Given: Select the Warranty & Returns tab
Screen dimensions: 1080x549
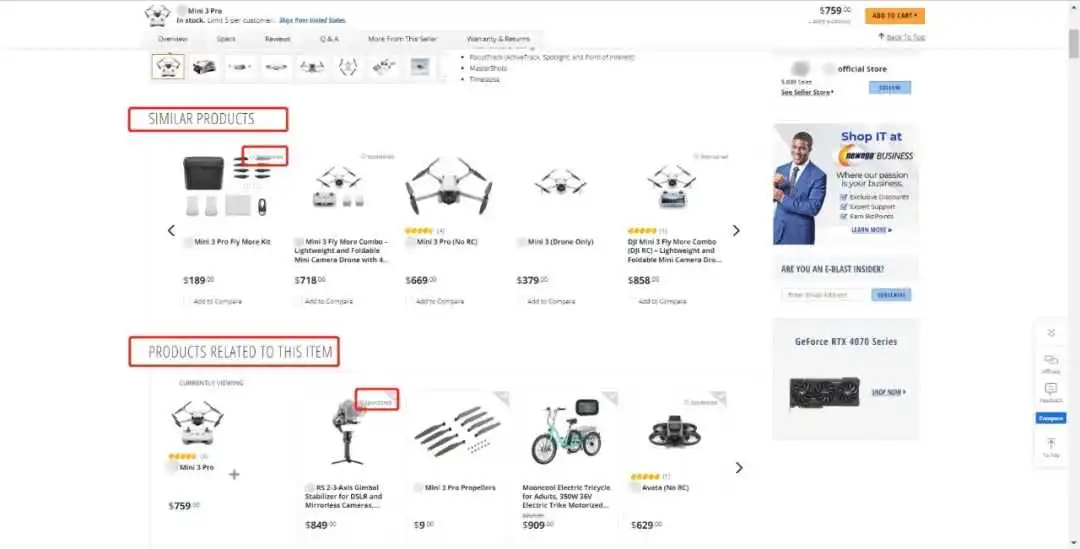Looking at the screenshot, I should coord(498,39).
